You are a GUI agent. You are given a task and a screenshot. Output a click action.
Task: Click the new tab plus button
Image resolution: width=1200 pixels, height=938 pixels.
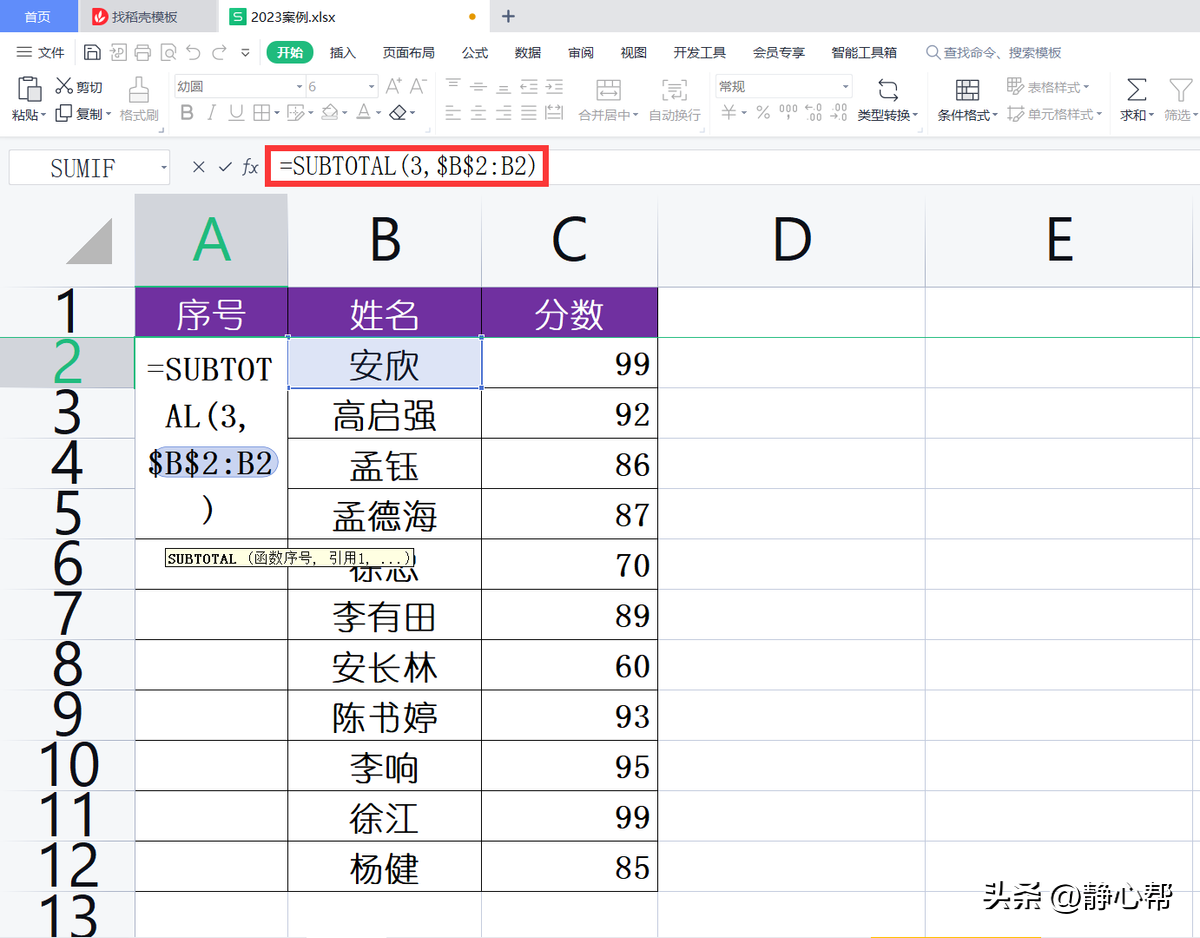(508, 16)
